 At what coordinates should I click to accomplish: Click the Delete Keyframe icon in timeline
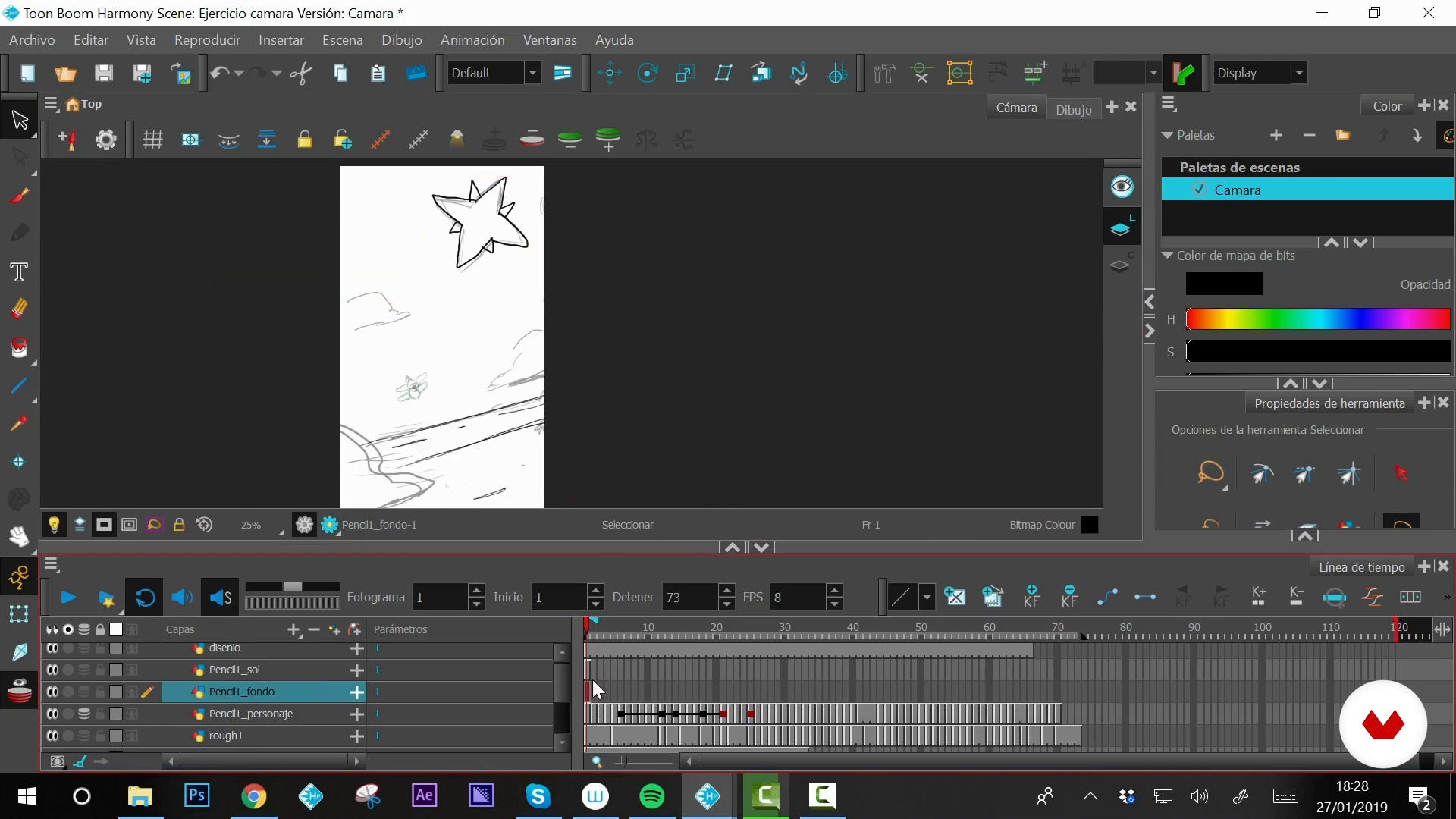click(x=1069, y=597)
